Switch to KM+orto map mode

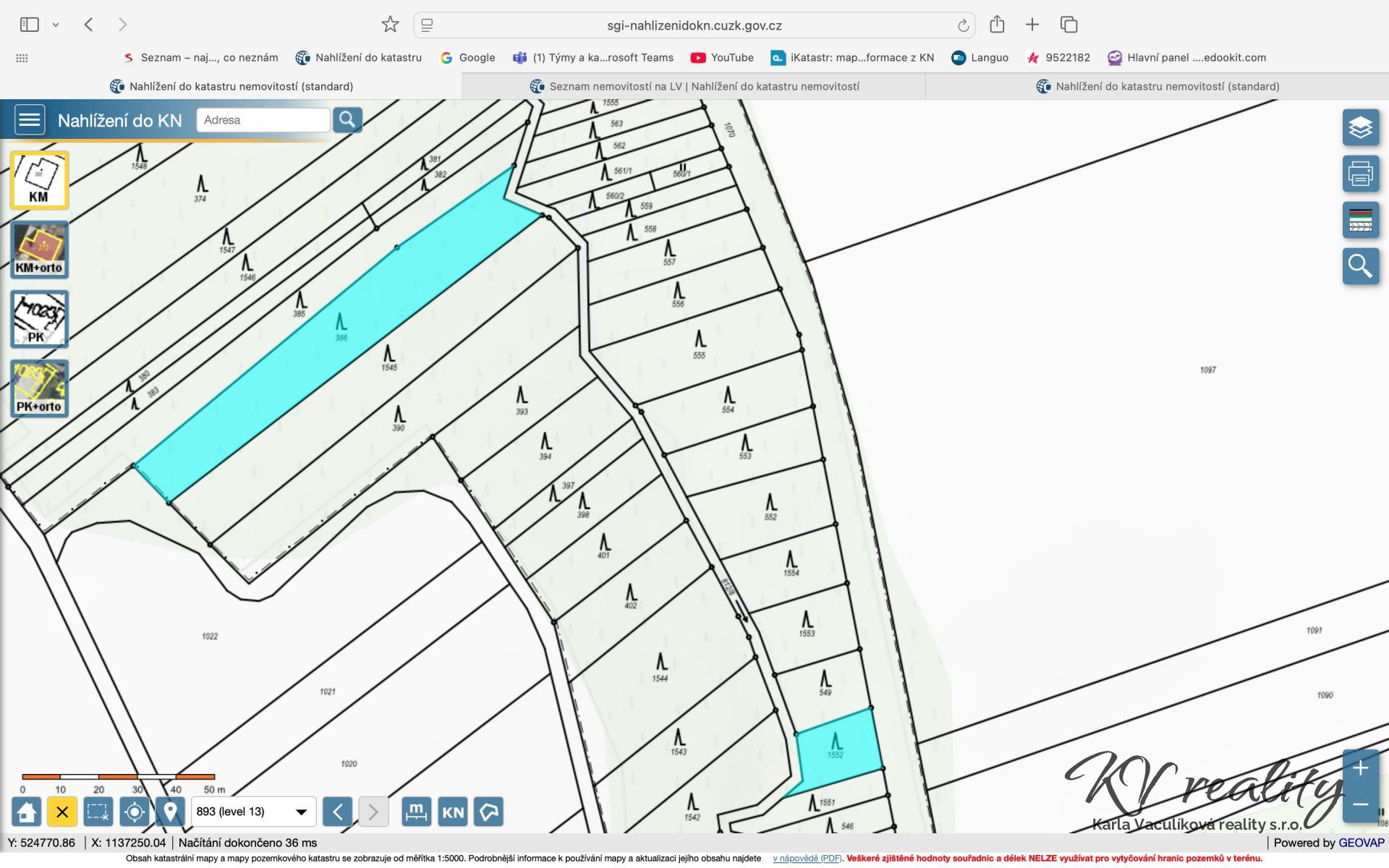coord(39,250)
